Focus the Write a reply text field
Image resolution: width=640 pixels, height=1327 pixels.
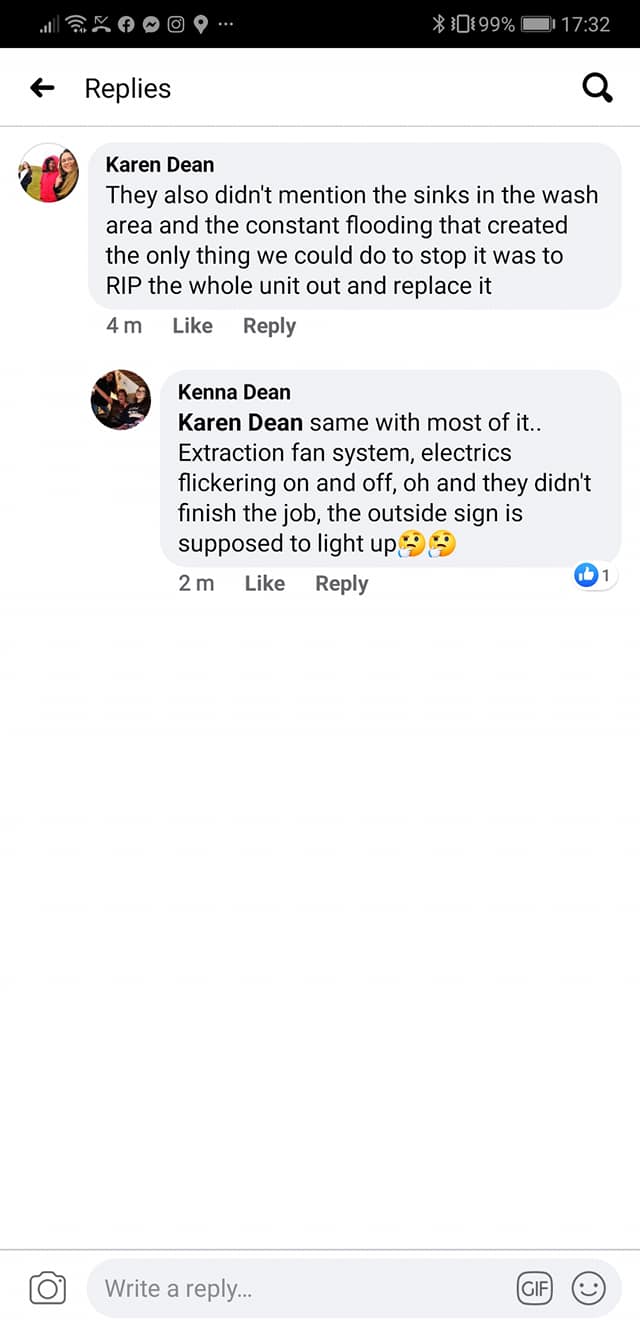(300, 1288)
